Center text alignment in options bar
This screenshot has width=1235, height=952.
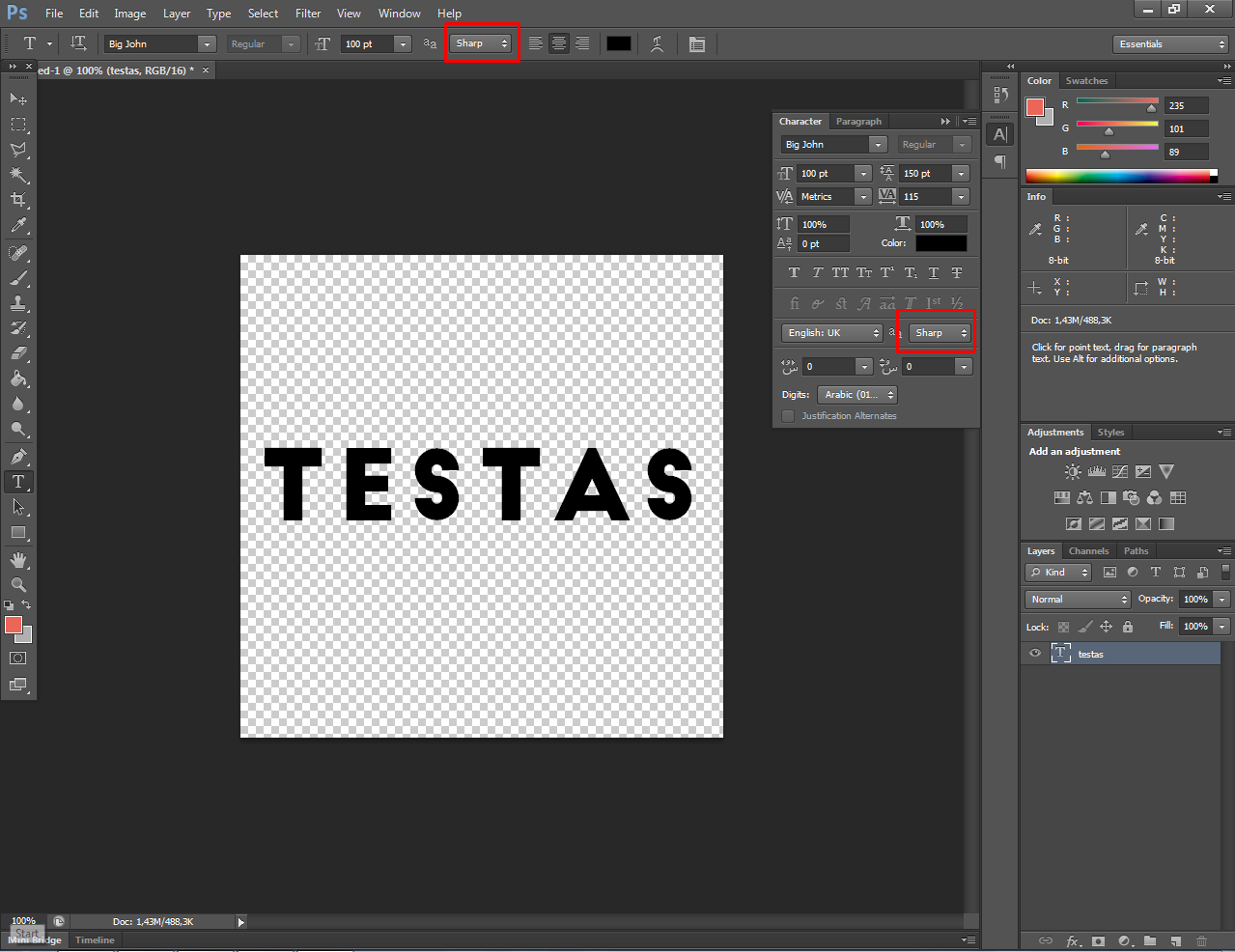pyautogui.click(x=559, y=43)
